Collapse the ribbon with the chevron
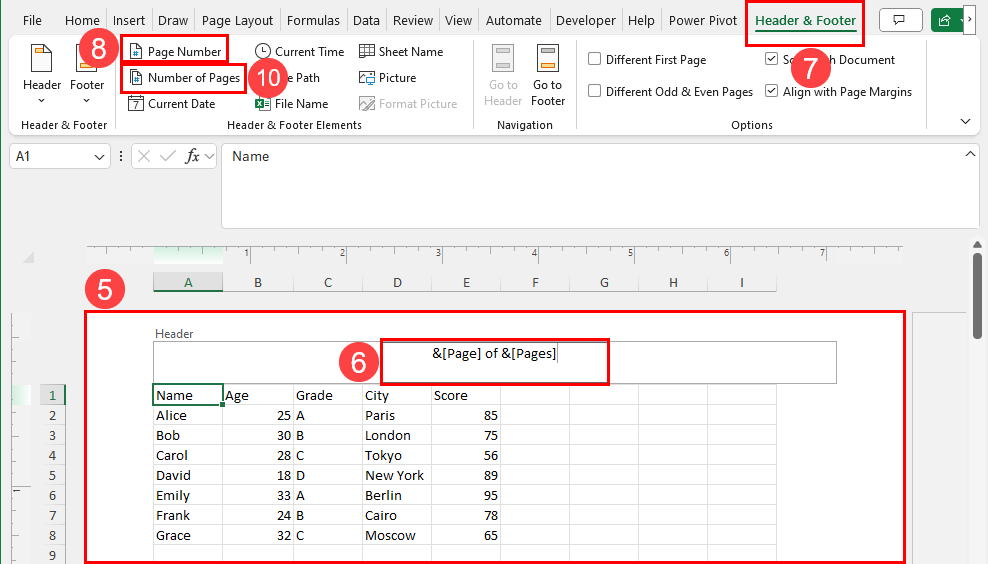Screen dimensions: 988x564 [965, 122]
